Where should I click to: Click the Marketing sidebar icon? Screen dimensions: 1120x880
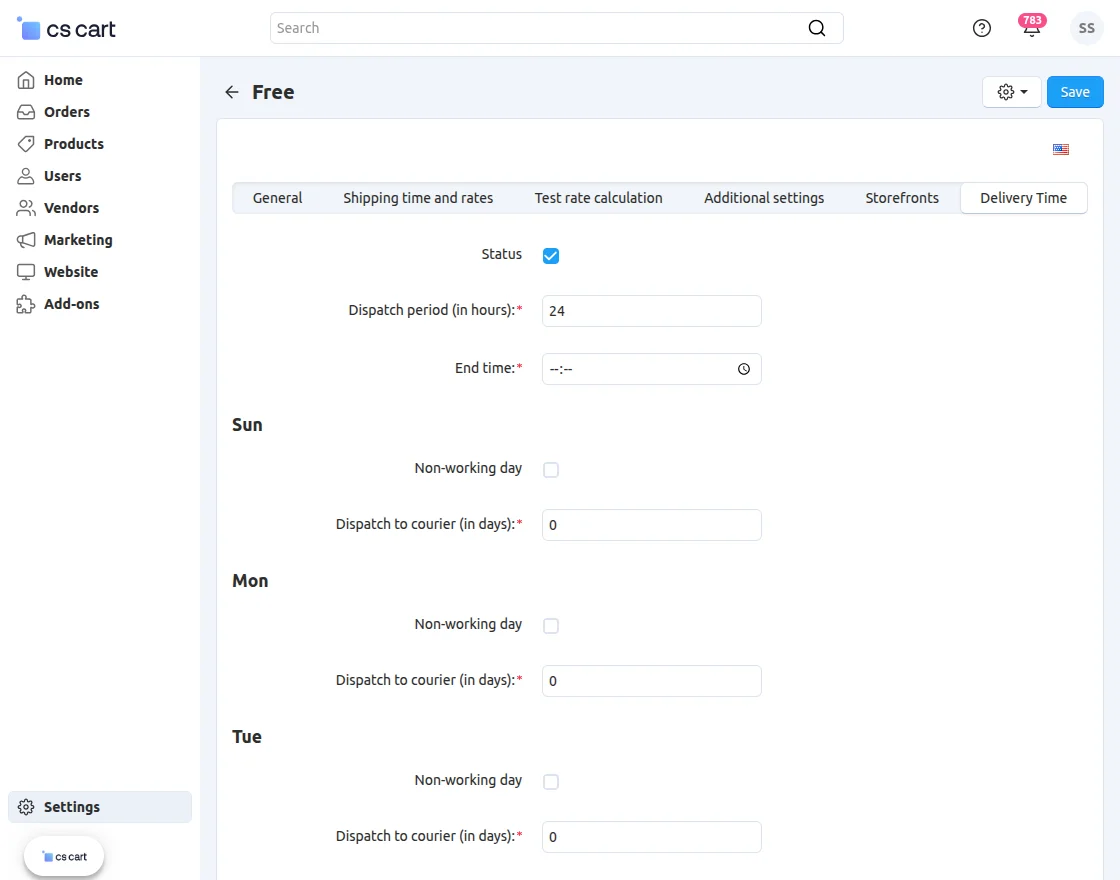[26, 239]
